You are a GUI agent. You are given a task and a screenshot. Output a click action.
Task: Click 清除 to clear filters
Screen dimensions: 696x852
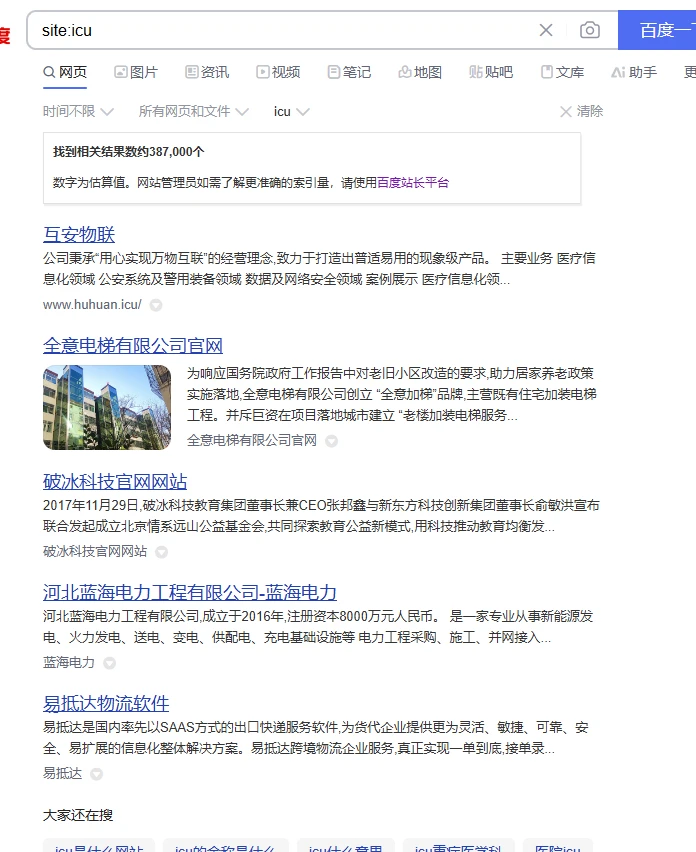[581, 111]
